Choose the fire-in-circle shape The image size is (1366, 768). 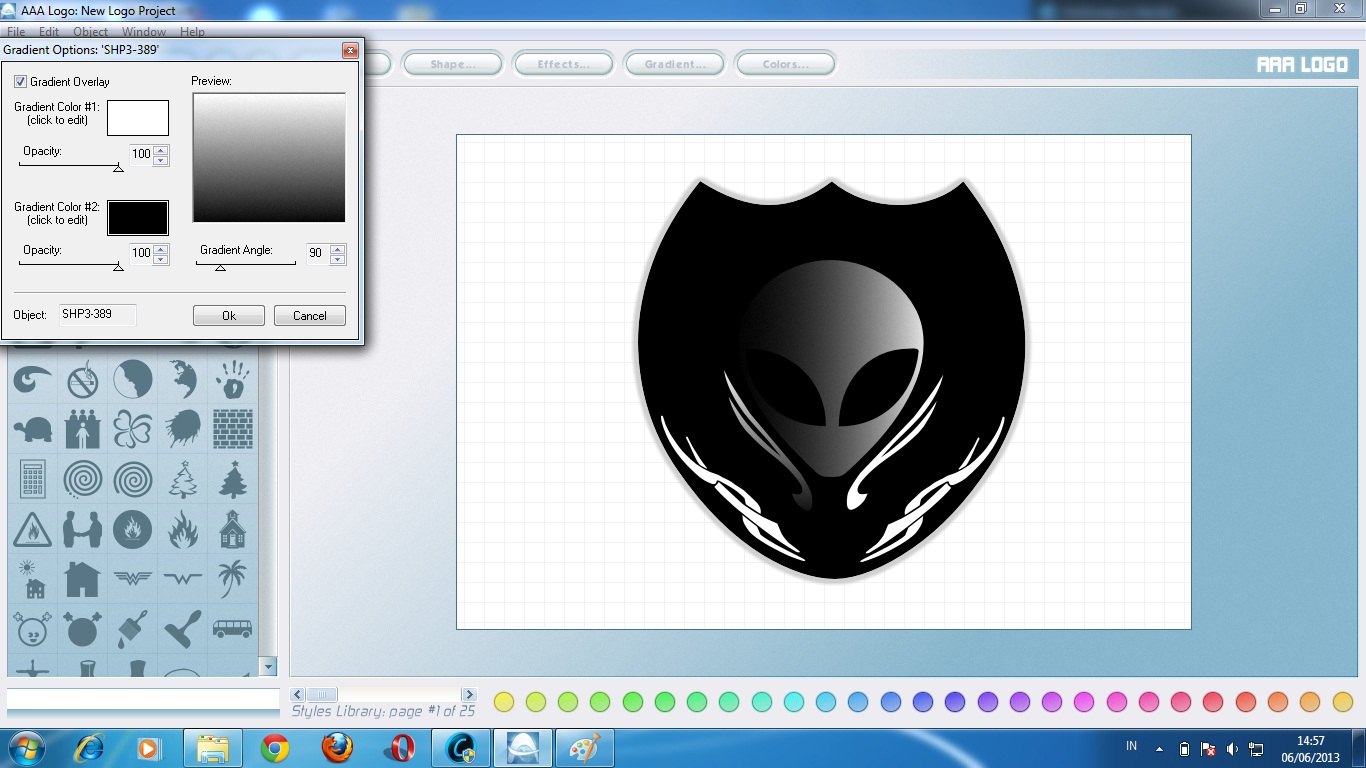tap(132, 530)
